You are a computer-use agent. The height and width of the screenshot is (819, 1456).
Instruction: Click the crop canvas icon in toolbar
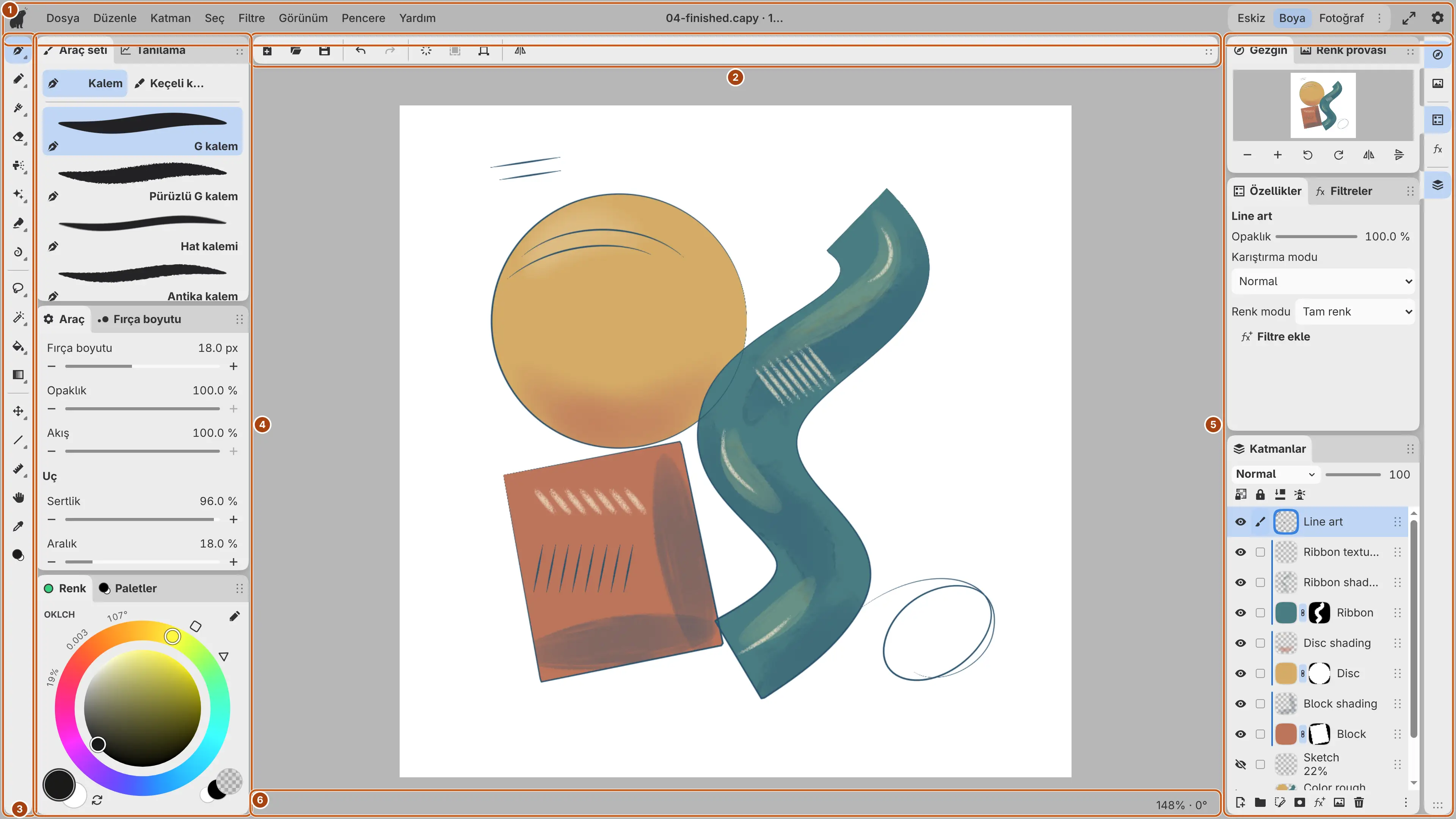click(x=484, y=51)
